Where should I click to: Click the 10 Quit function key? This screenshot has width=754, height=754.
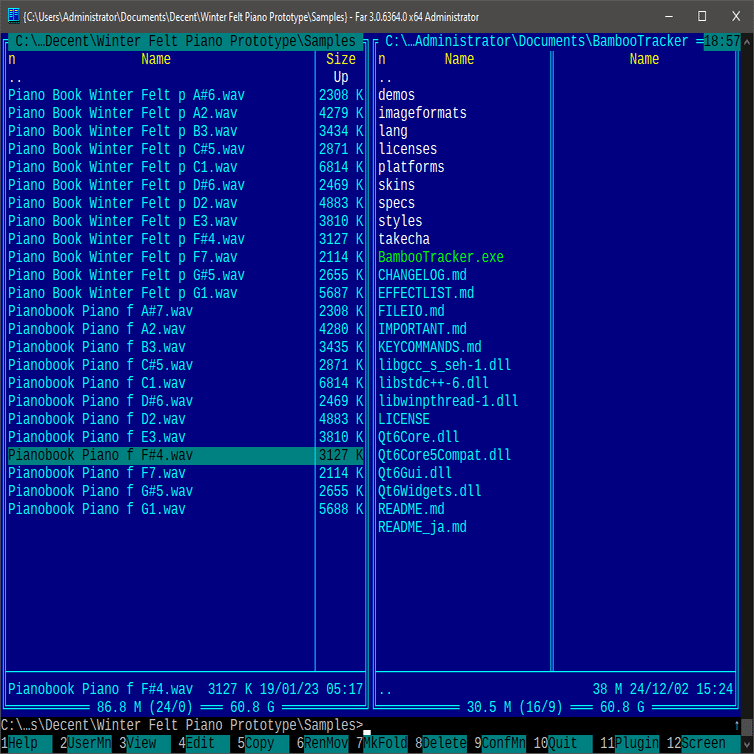point(563,742)
